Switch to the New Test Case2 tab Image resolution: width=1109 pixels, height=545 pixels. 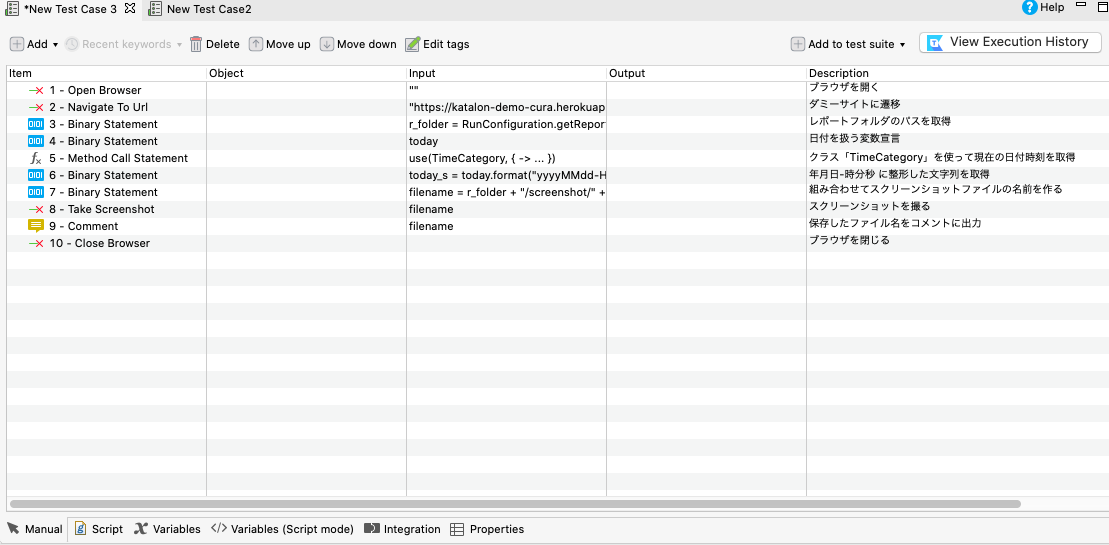200,8
